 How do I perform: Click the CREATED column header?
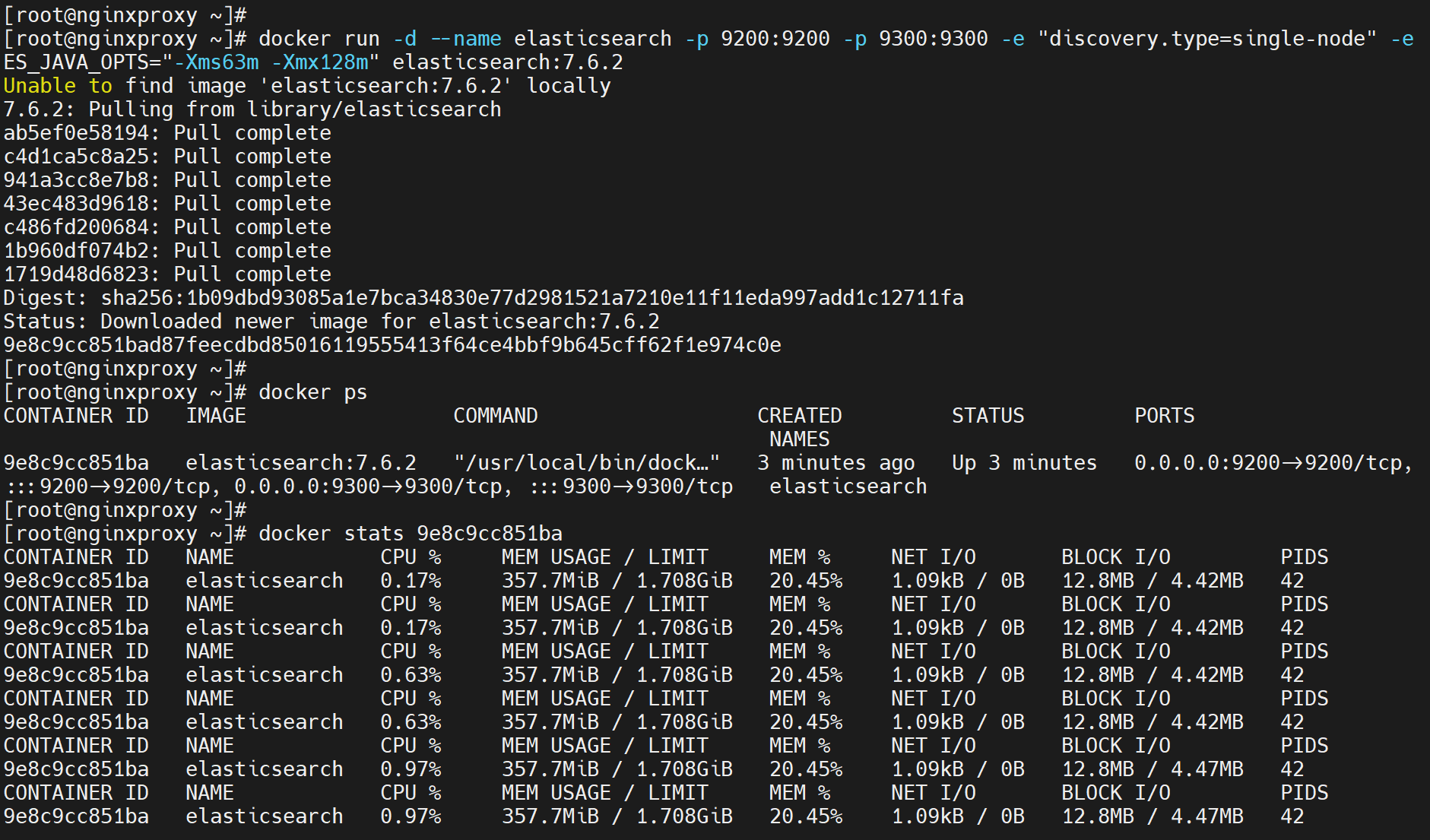coord(799,416)
